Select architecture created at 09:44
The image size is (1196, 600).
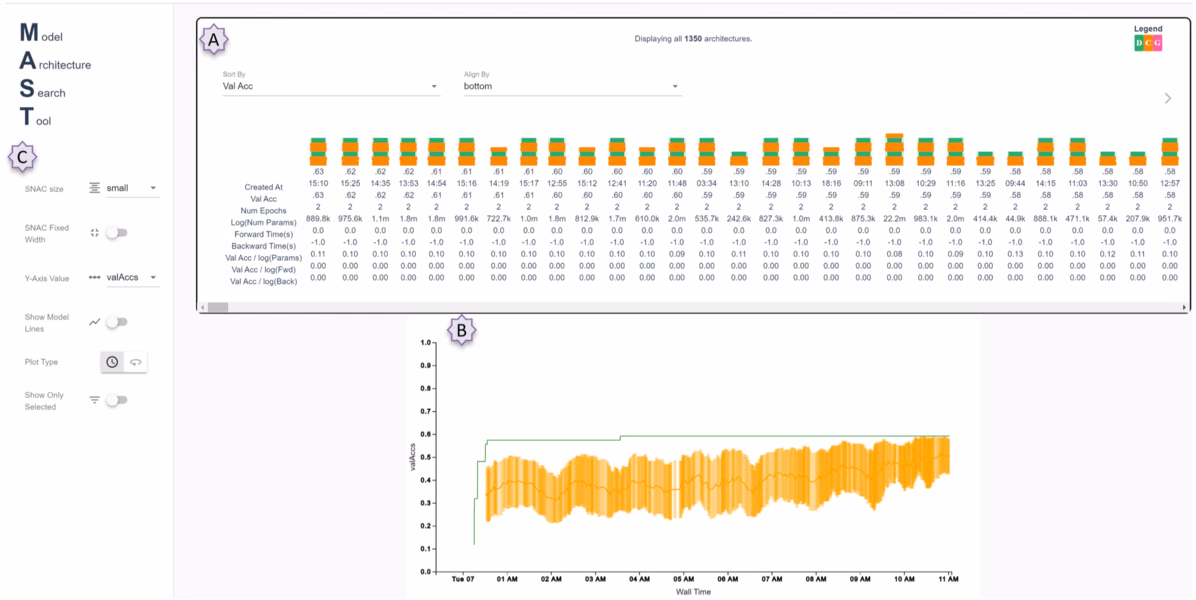tap(1015, 159)
